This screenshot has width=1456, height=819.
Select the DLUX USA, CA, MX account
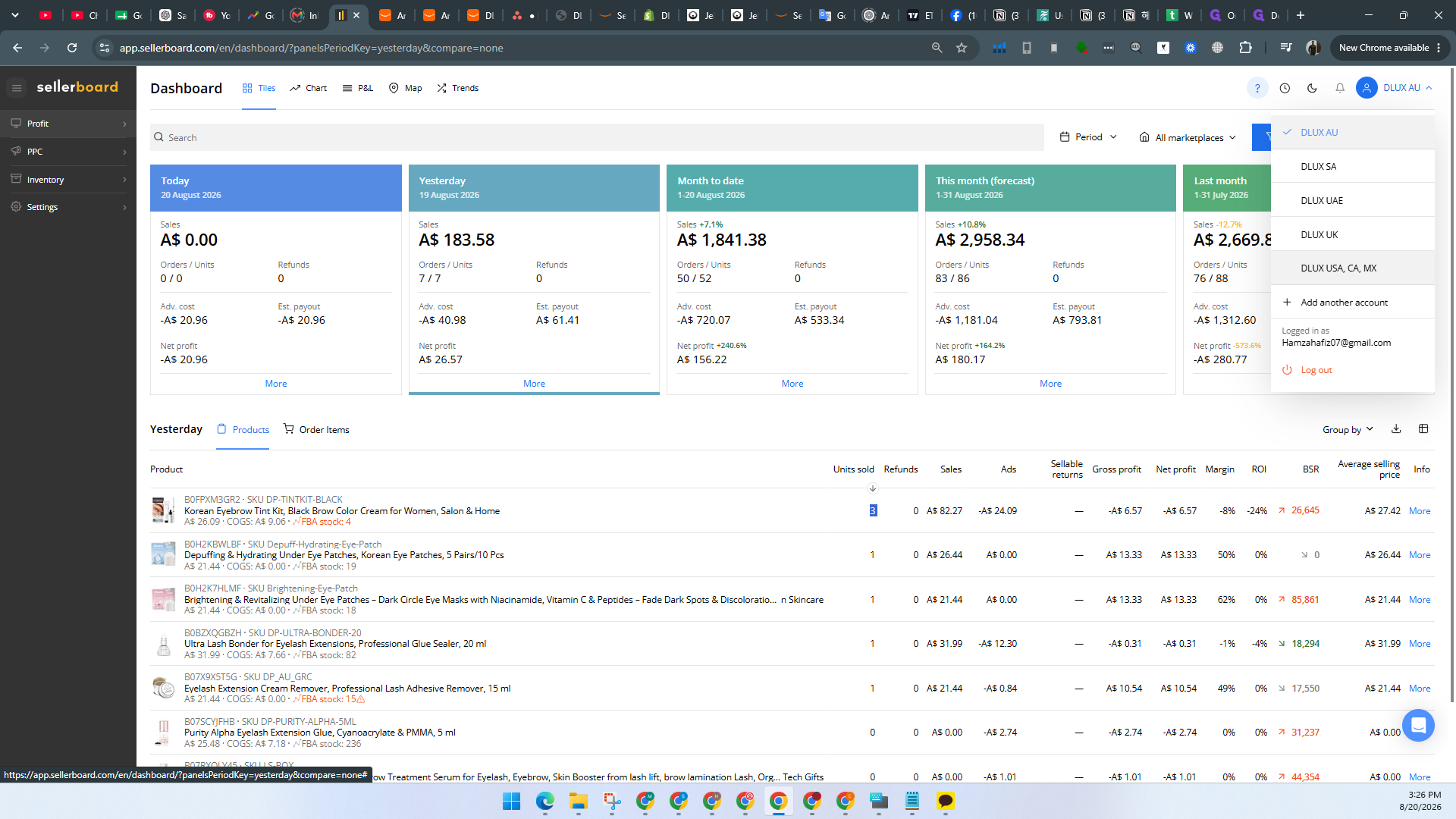point(1352,268)
